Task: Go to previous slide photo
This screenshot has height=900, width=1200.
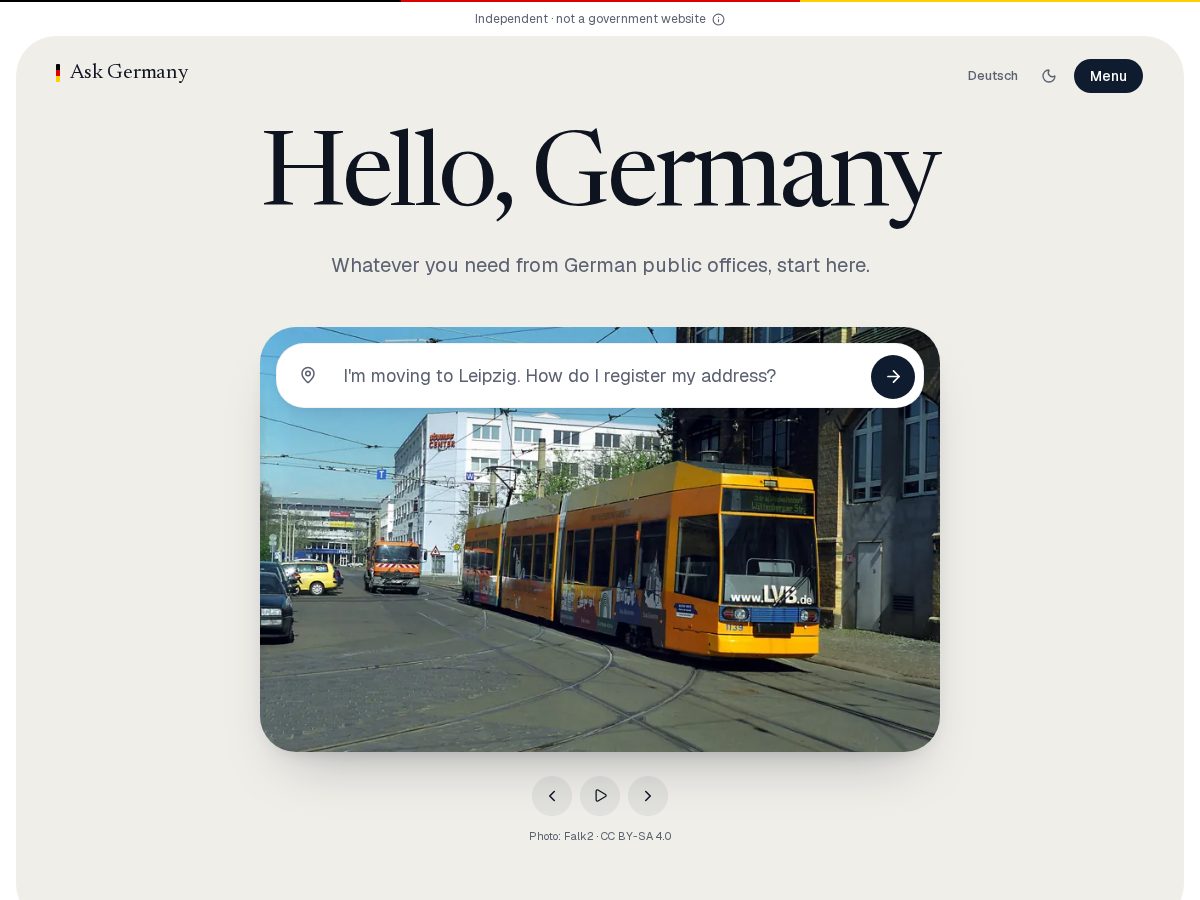Action: tap(552, 796)
